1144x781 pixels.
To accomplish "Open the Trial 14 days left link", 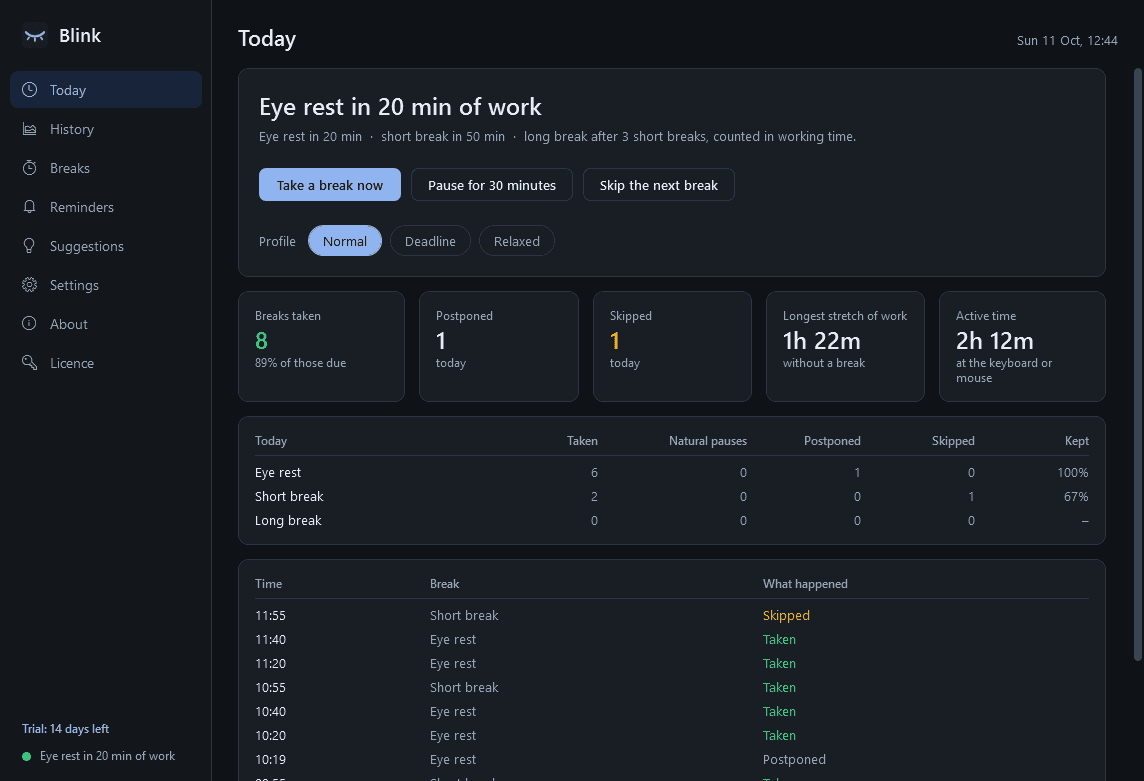I will click(x=66, y=728).
